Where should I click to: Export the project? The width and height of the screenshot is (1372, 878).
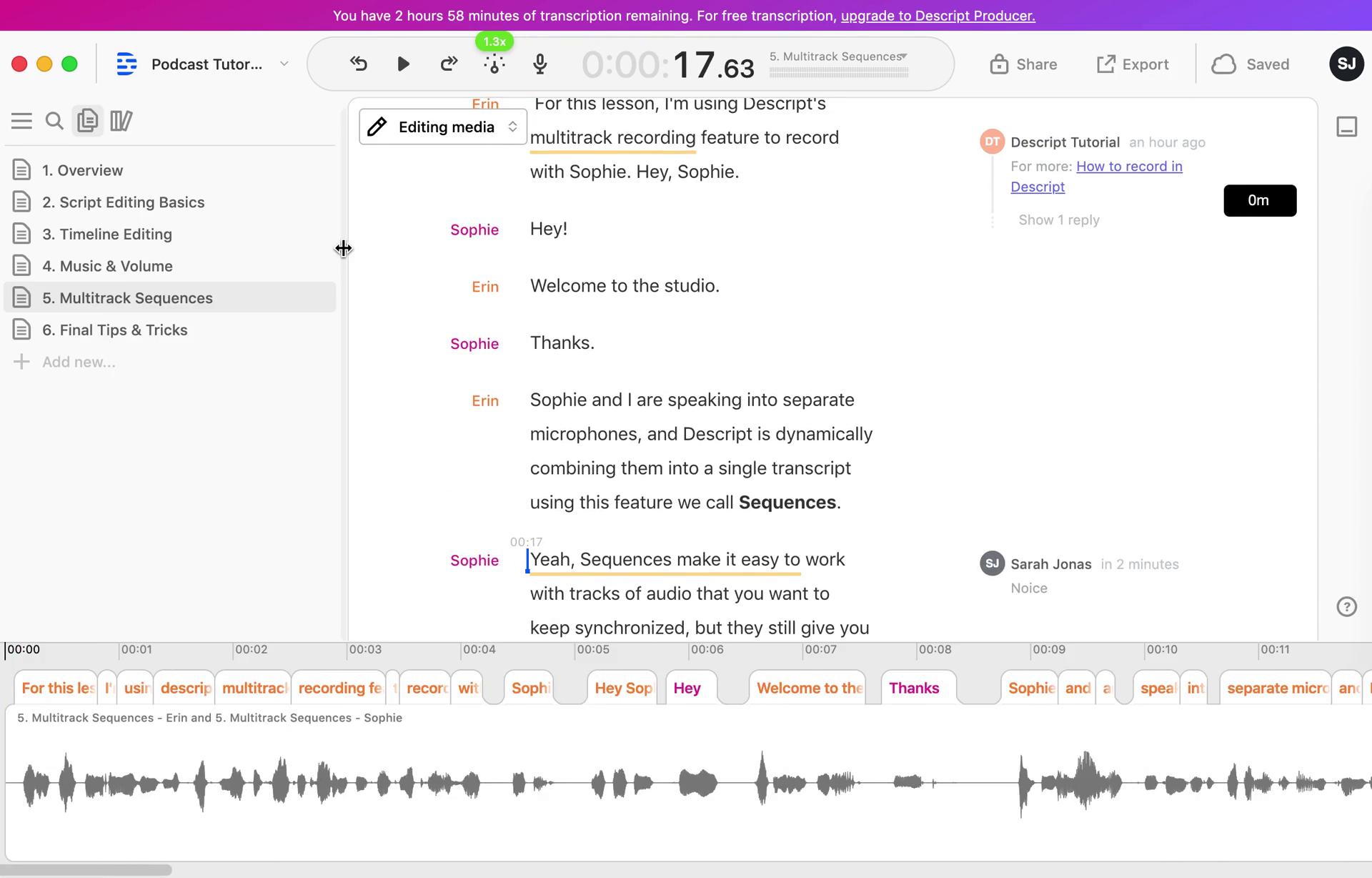[1133, 64]
